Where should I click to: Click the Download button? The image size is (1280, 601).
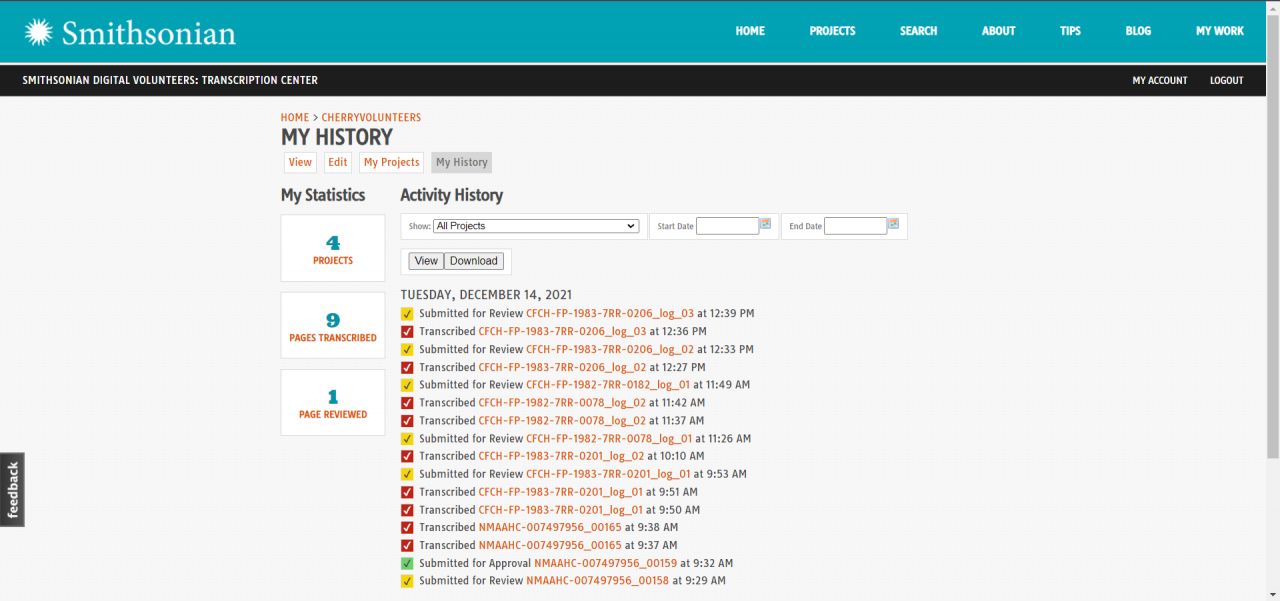[474, 261]
